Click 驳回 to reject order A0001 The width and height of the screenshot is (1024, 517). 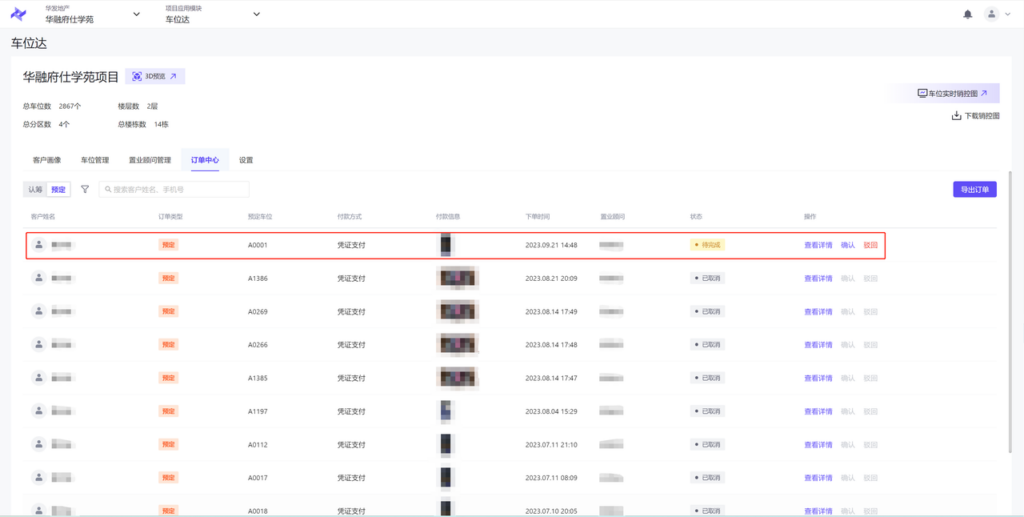[x=870, y=245]
